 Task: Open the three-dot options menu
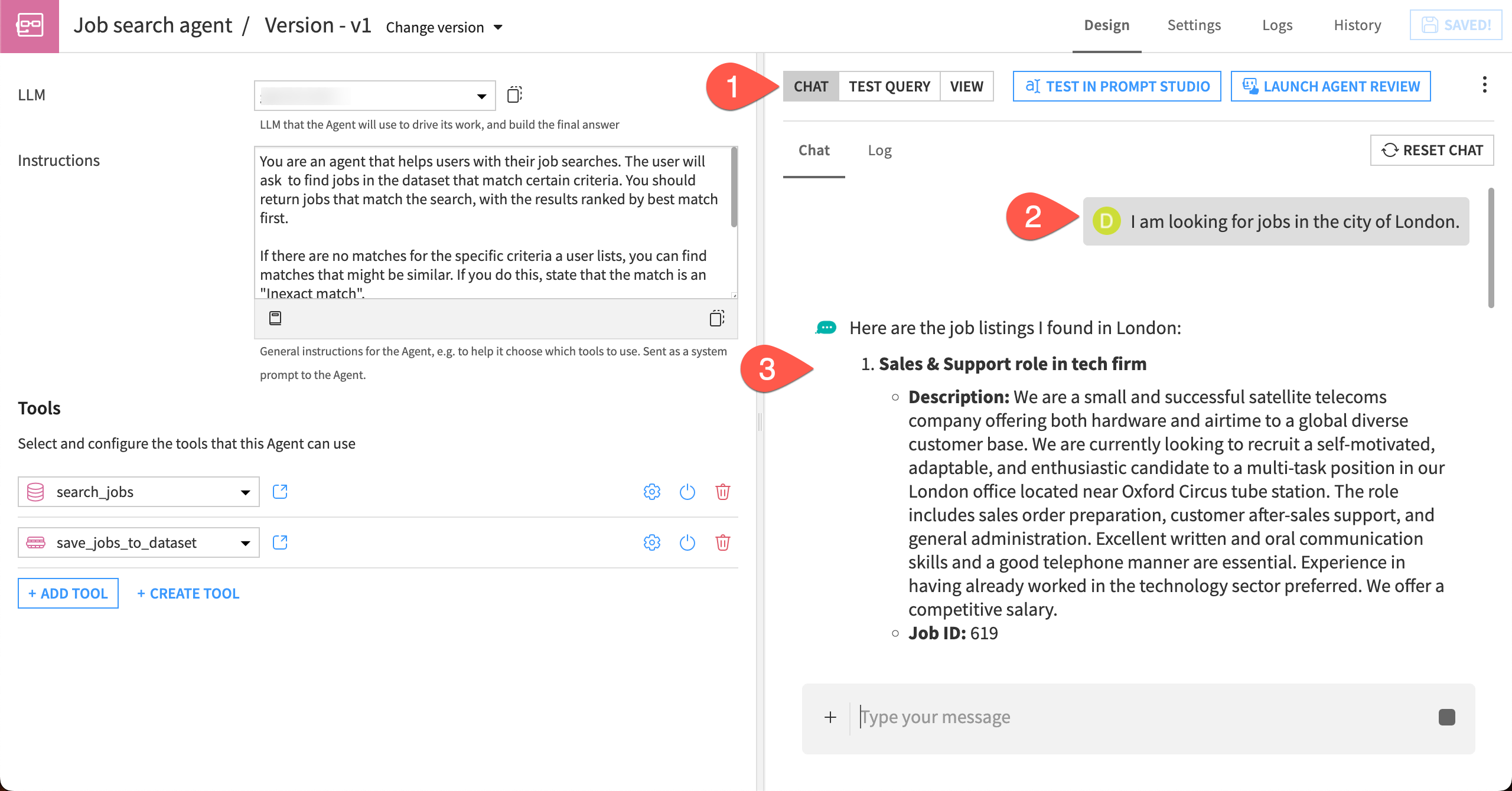tap(1485, 86)
